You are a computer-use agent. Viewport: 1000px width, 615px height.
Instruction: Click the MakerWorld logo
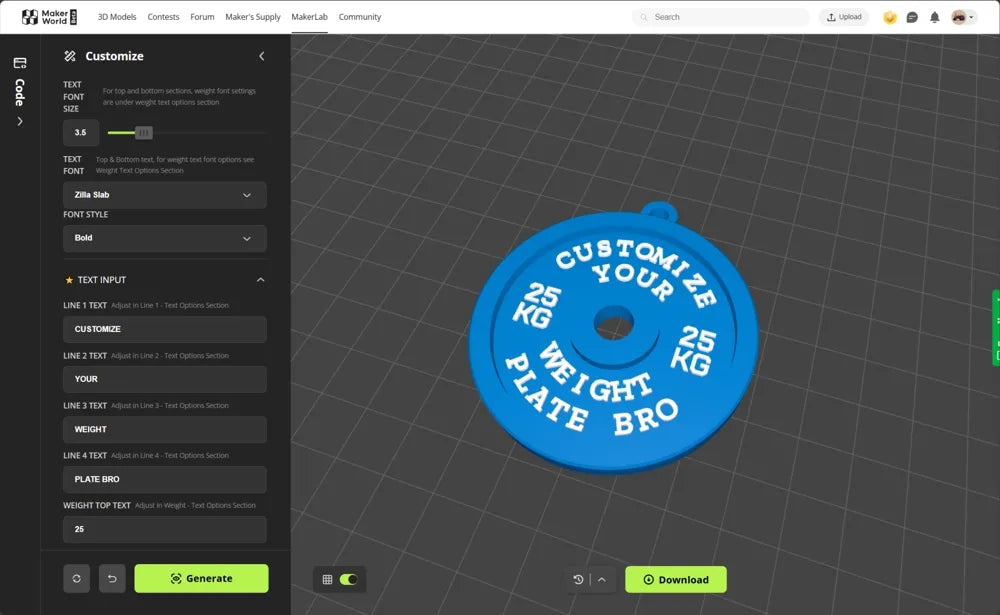[49, 17]
